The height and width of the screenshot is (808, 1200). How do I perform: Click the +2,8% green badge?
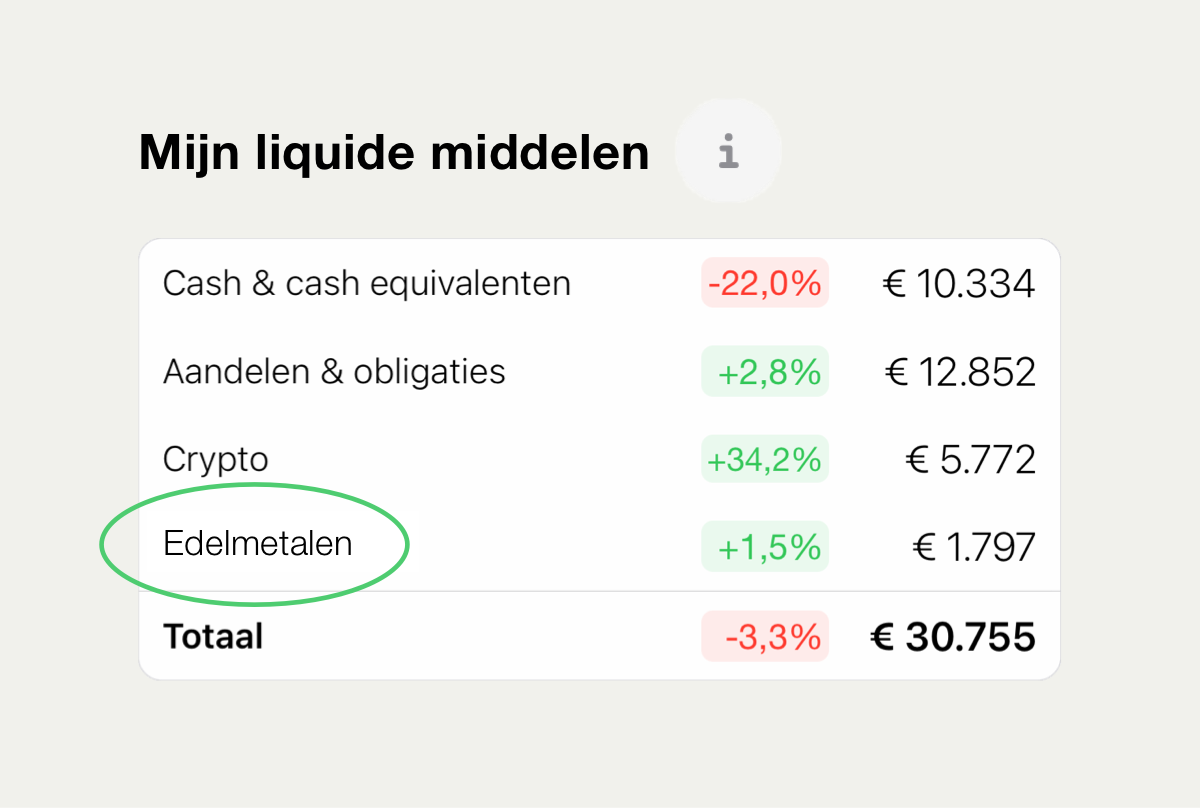click(x=765, y=372)
